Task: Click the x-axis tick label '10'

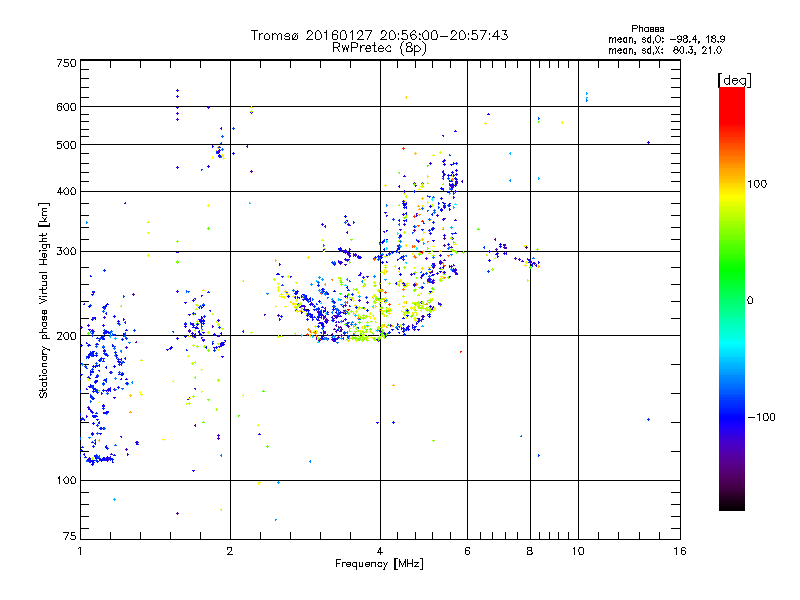Action: pos(578,551)
